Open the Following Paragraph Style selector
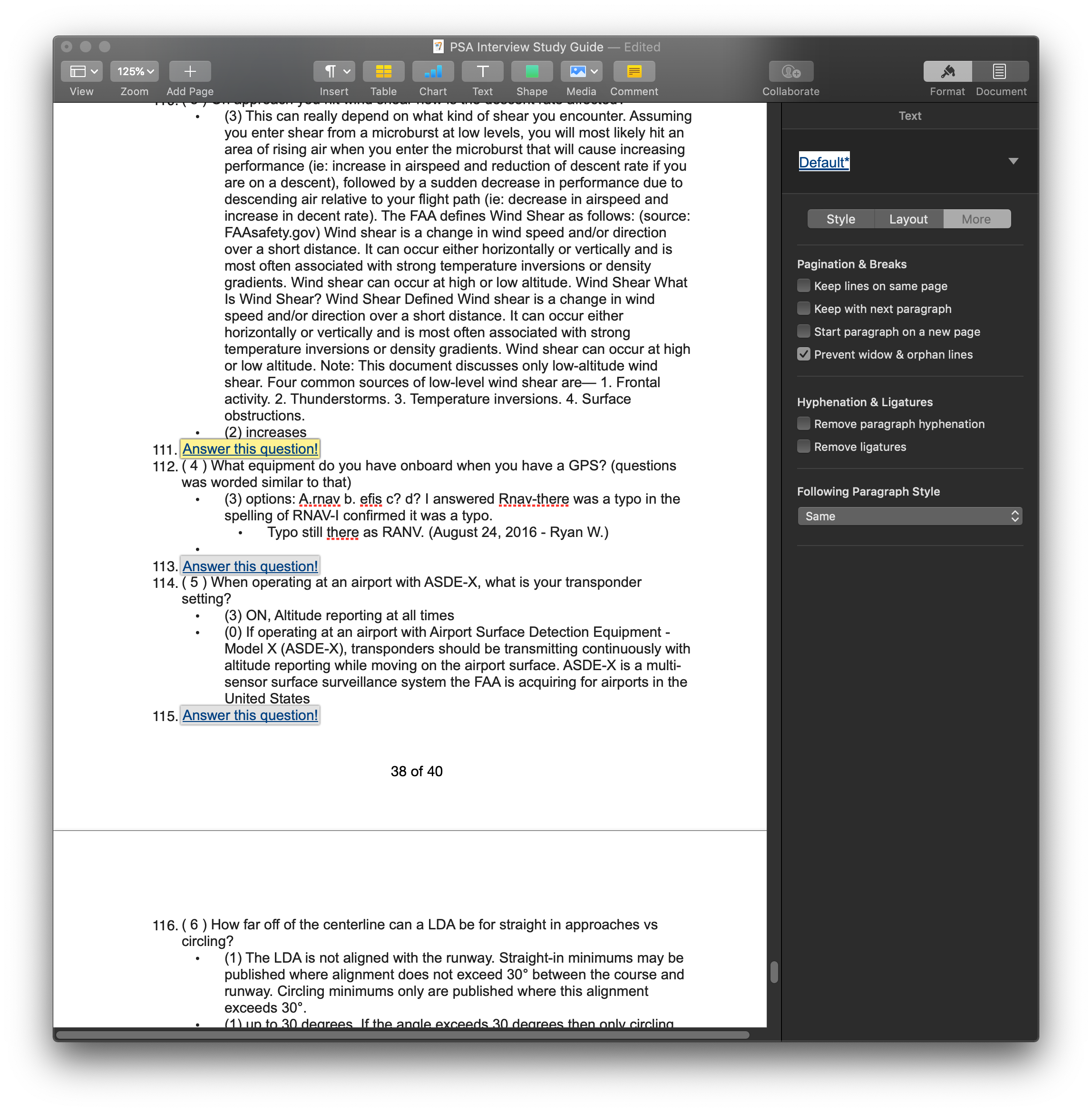 tap(910, 516)
